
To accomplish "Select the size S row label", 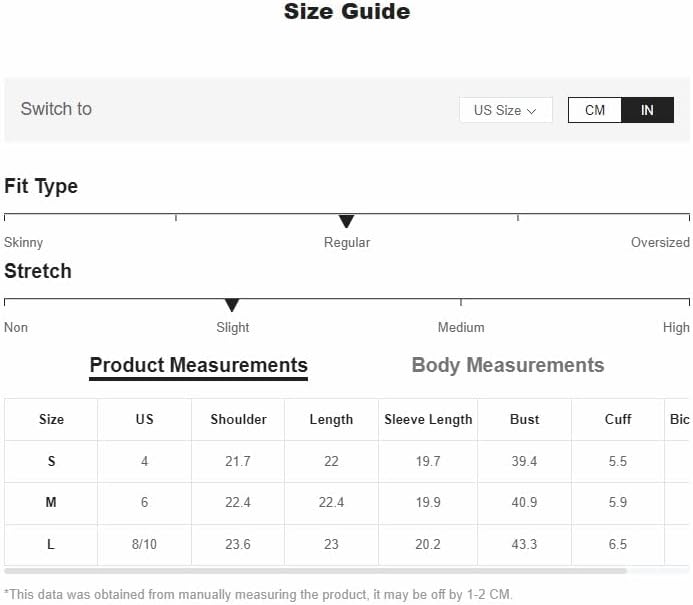I will [51, 461].
